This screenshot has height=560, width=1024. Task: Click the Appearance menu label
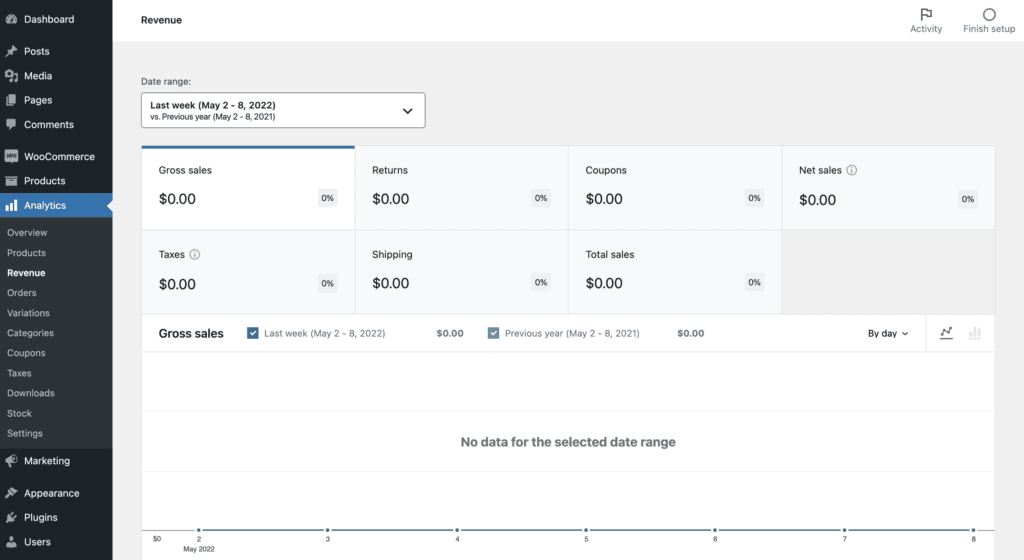(x=52, y=493)
